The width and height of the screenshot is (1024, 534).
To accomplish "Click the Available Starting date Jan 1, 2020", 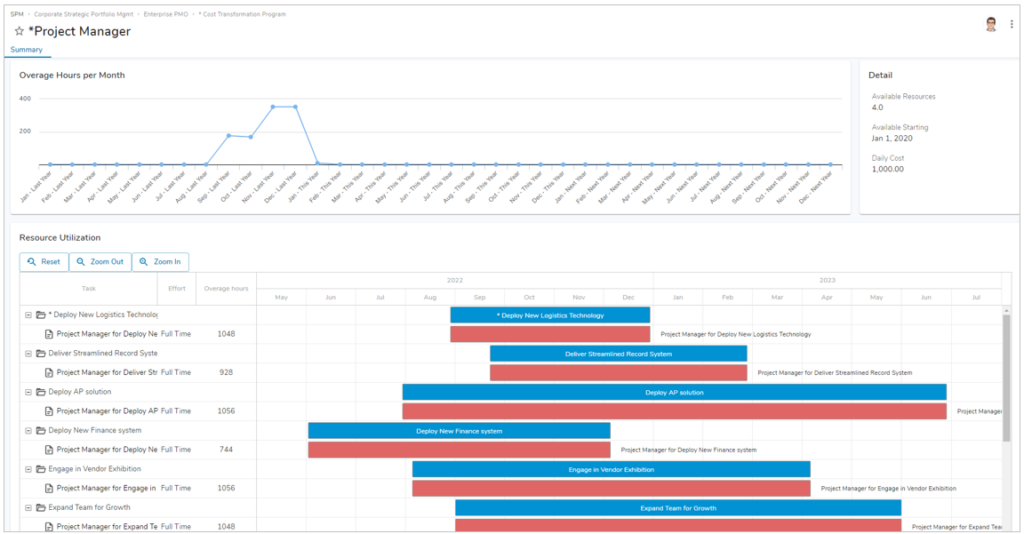I will pyautogui.click(x=892, y=138).
